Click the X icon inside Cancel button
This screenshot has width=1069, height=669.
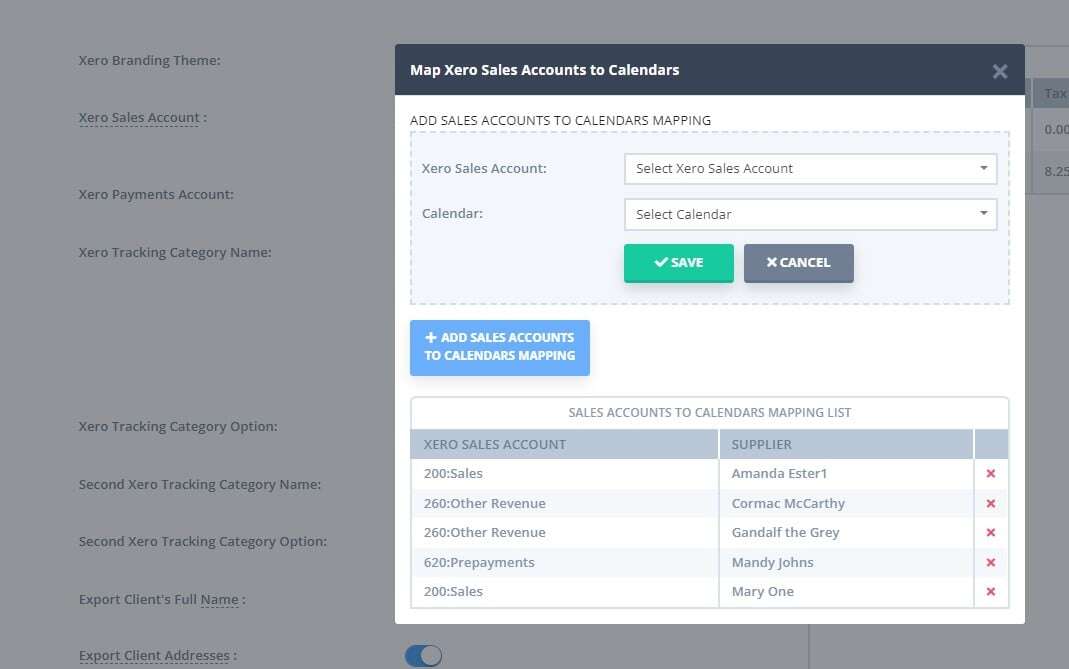[x=771, y=262]
